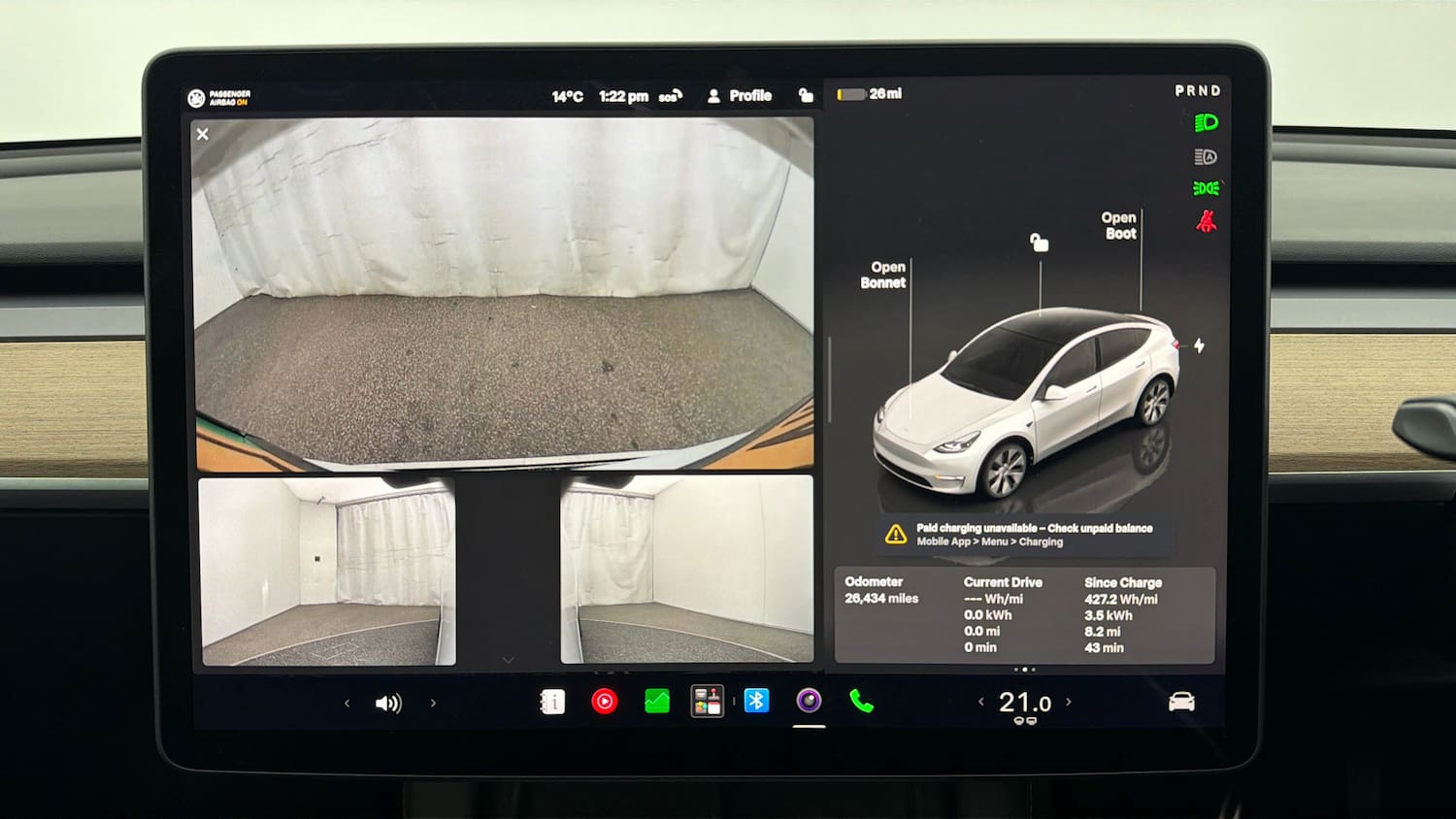Tap Open Bonnet
The width and height of the screenshot is (1456, 819).
point(883,275)
